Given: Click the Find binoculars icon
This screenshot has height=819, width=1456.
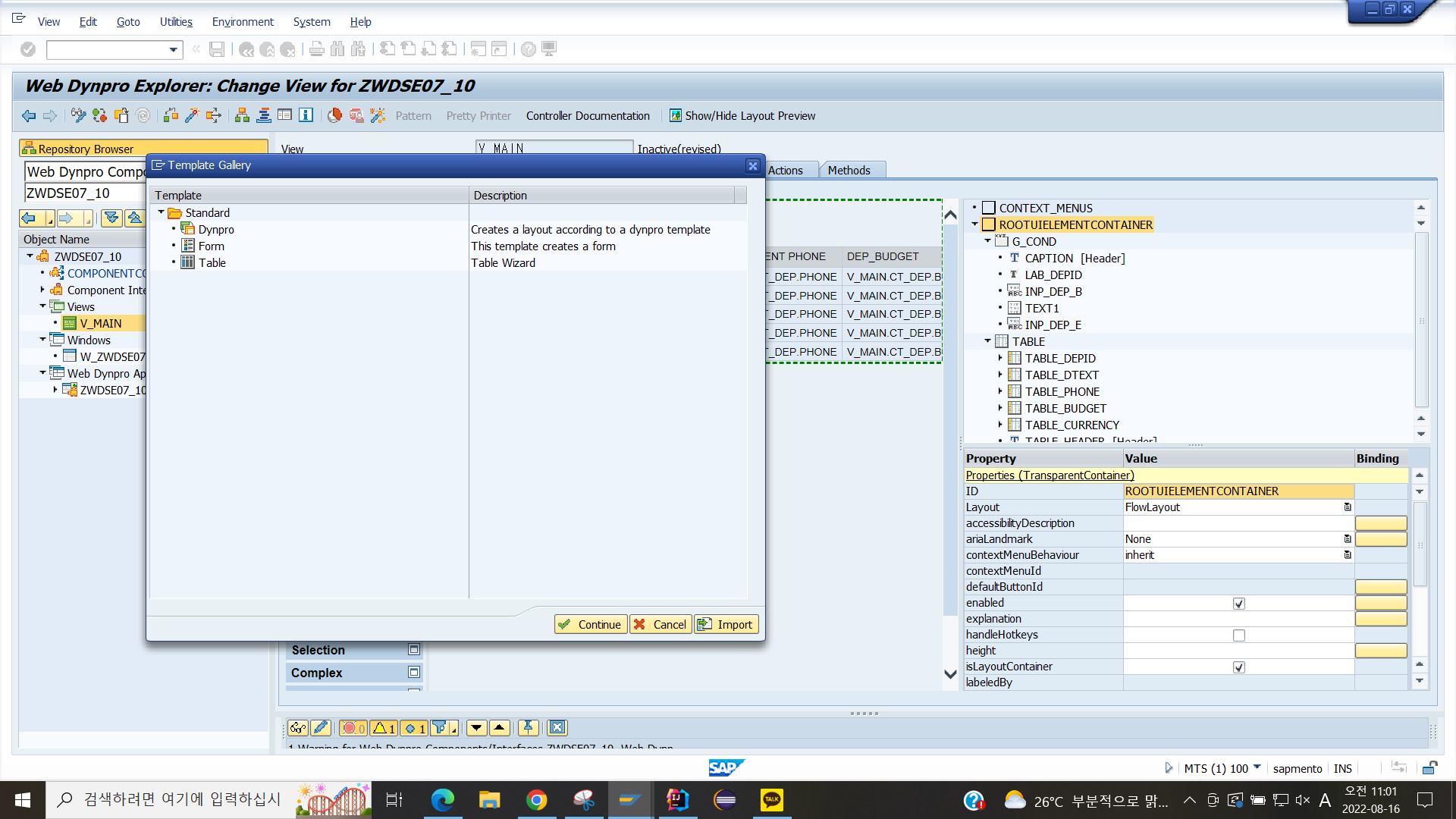Looking at the screenshot, I should click(337, 49).
